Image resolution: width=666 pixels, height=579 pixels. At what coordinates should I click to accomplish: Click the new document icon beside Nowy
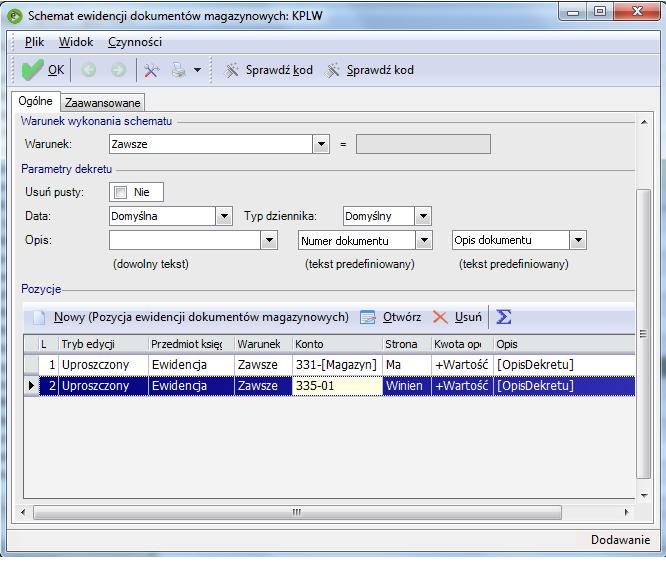pos(39,317)
